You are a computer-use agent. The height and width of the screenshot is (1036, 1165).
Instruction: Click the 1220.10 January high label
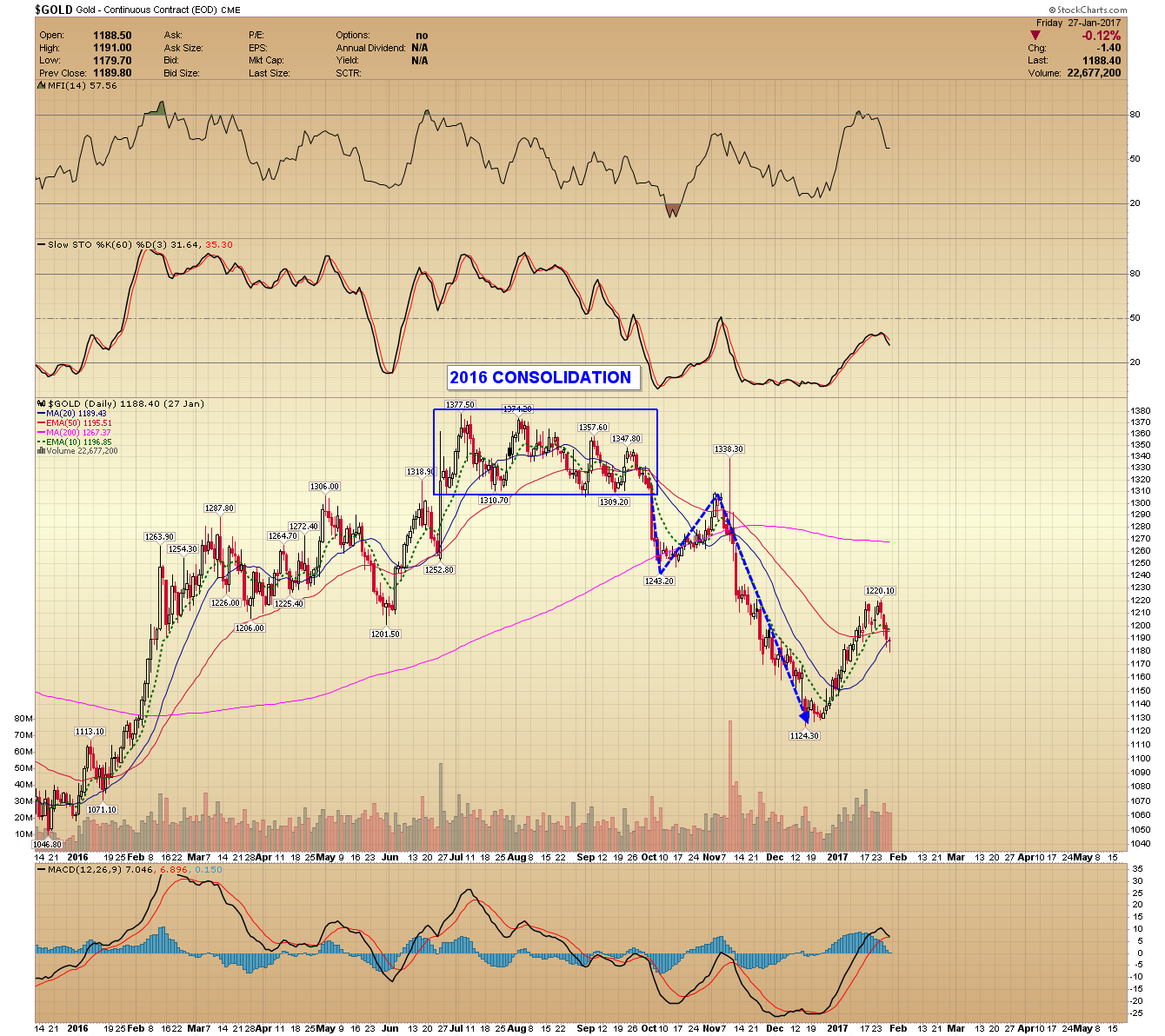pos(880,591)
